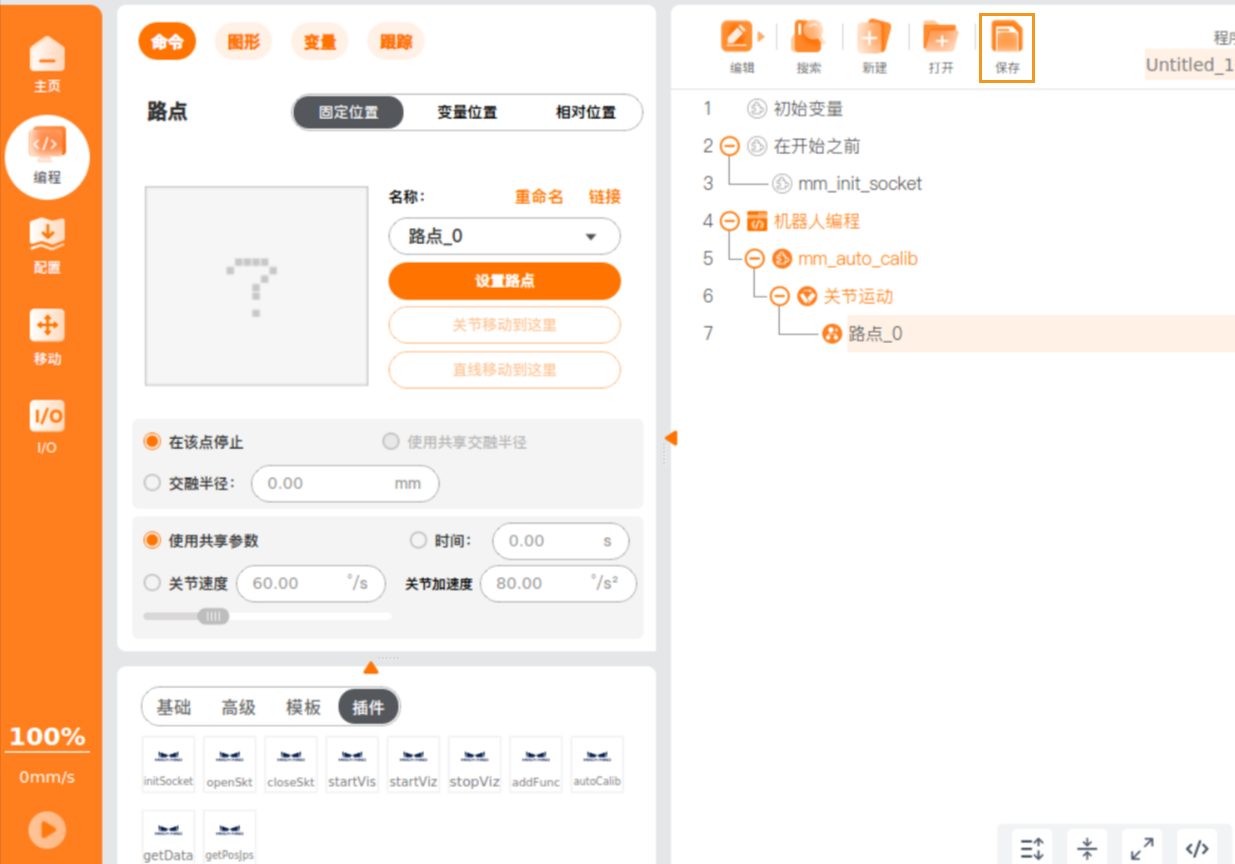Collapse the 在开始之前 tree node

click(x=730, y=146)
